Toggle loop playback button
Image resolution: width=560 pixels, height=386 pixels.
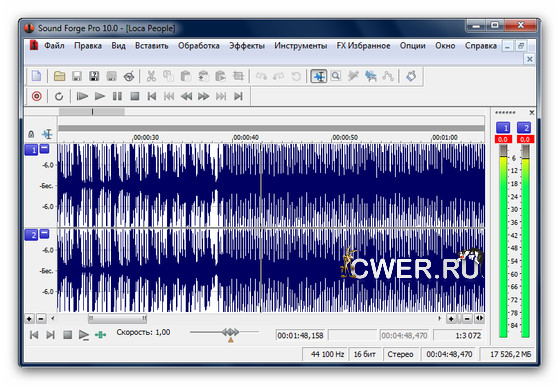[59, 96]
